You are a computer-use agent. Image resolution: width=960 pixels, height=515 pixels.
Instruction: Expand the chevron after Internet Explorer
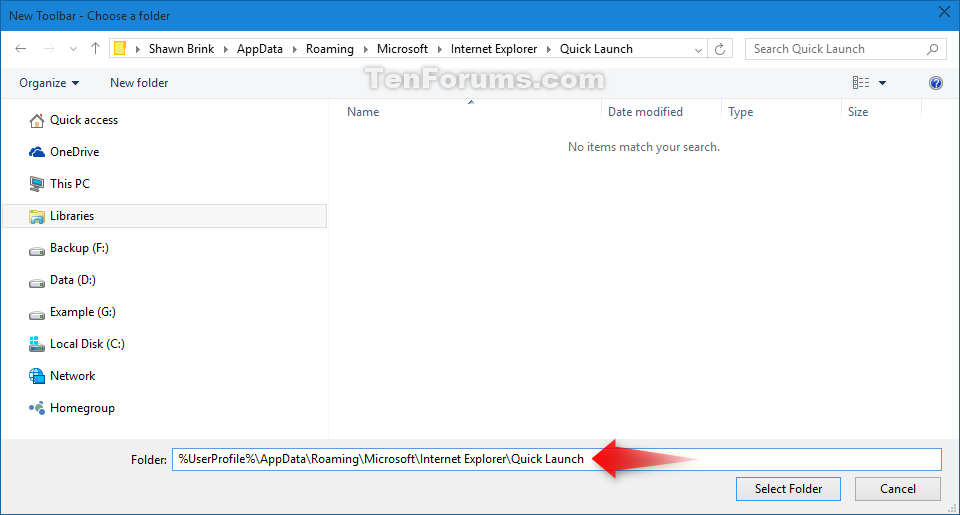549,50
